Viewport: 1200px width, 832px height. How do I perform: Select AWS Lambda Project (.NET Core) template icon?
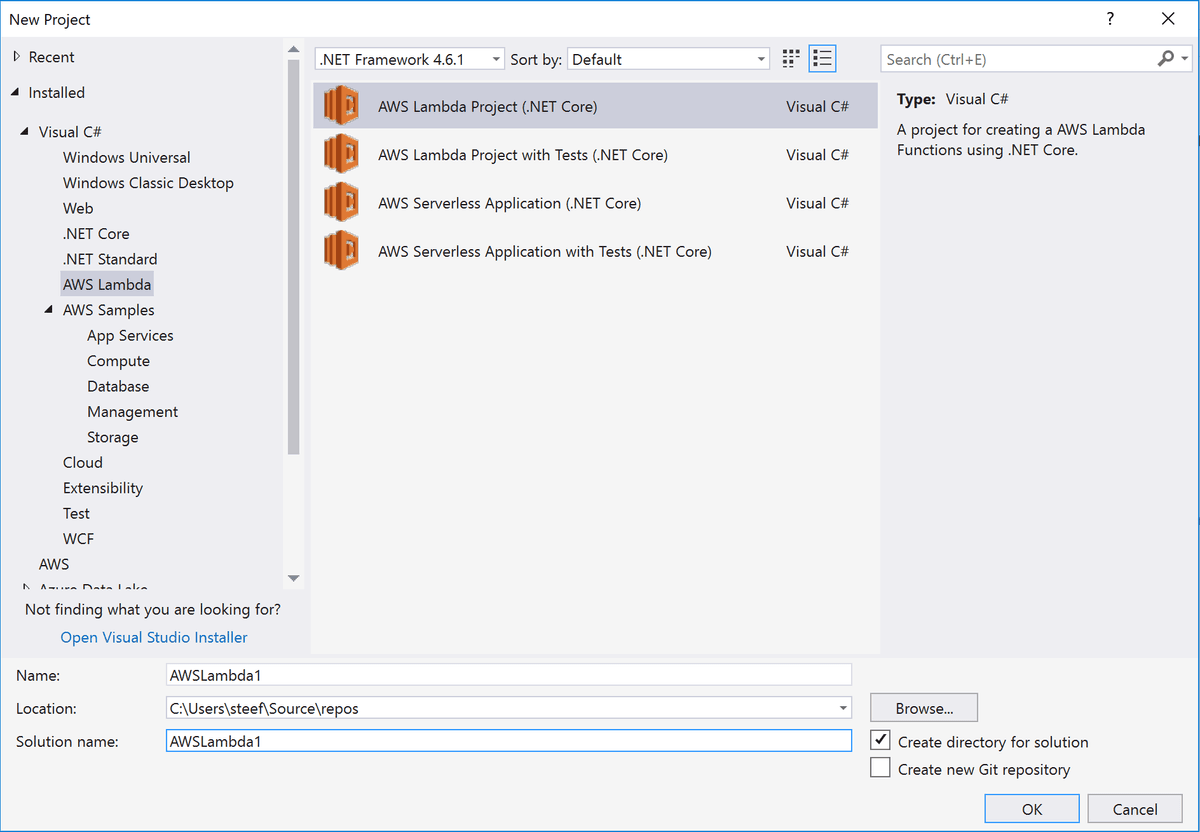341,106
